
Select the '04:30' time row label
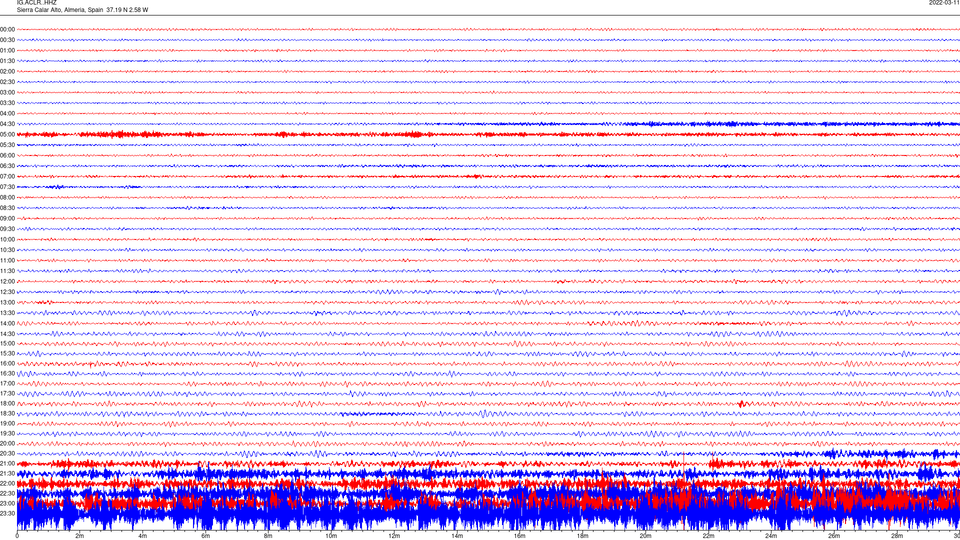tap(7, 124)
